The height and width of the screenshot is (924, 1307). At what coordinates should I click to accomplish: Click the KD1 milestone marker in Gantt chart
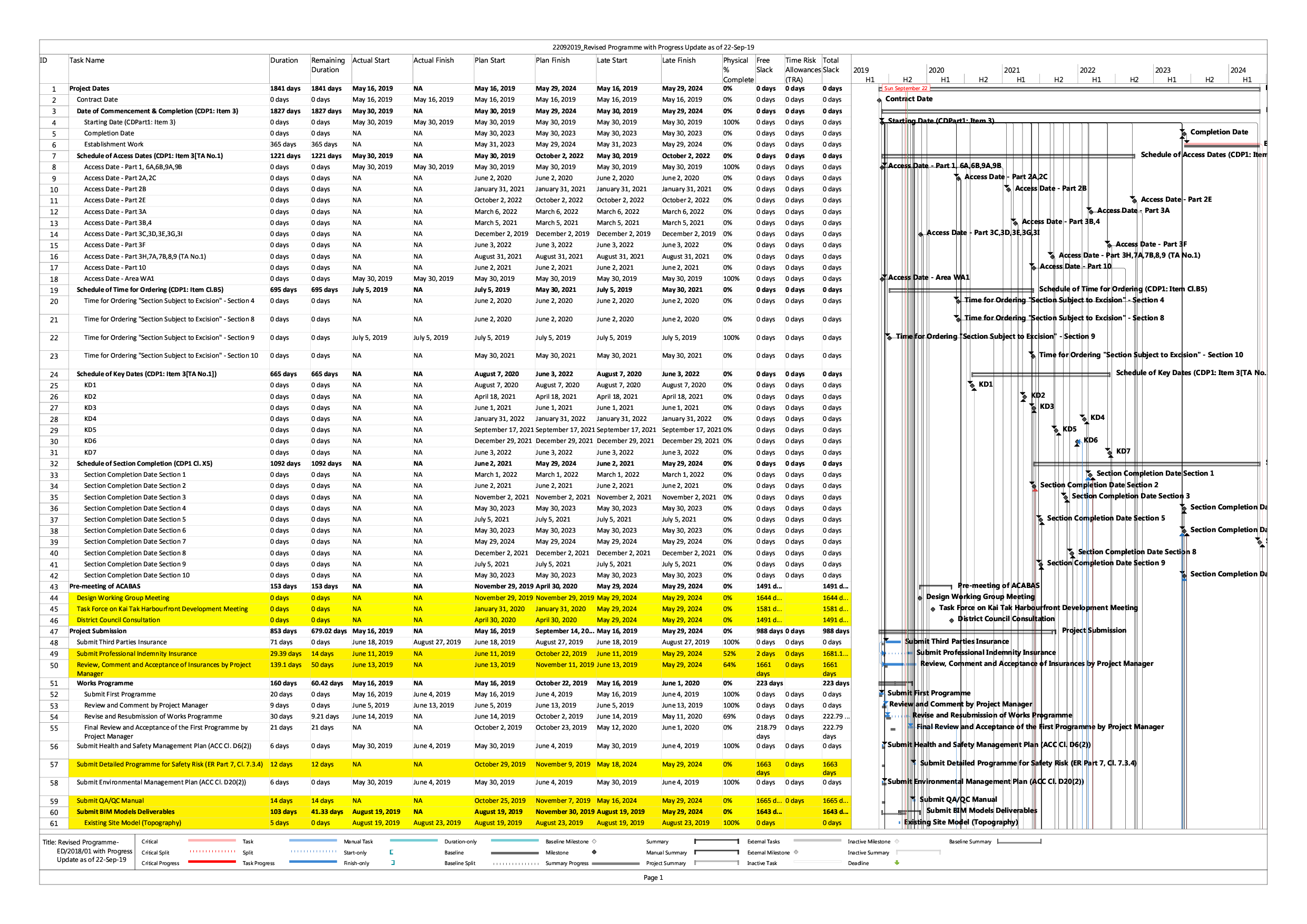[x=972, y=386]
